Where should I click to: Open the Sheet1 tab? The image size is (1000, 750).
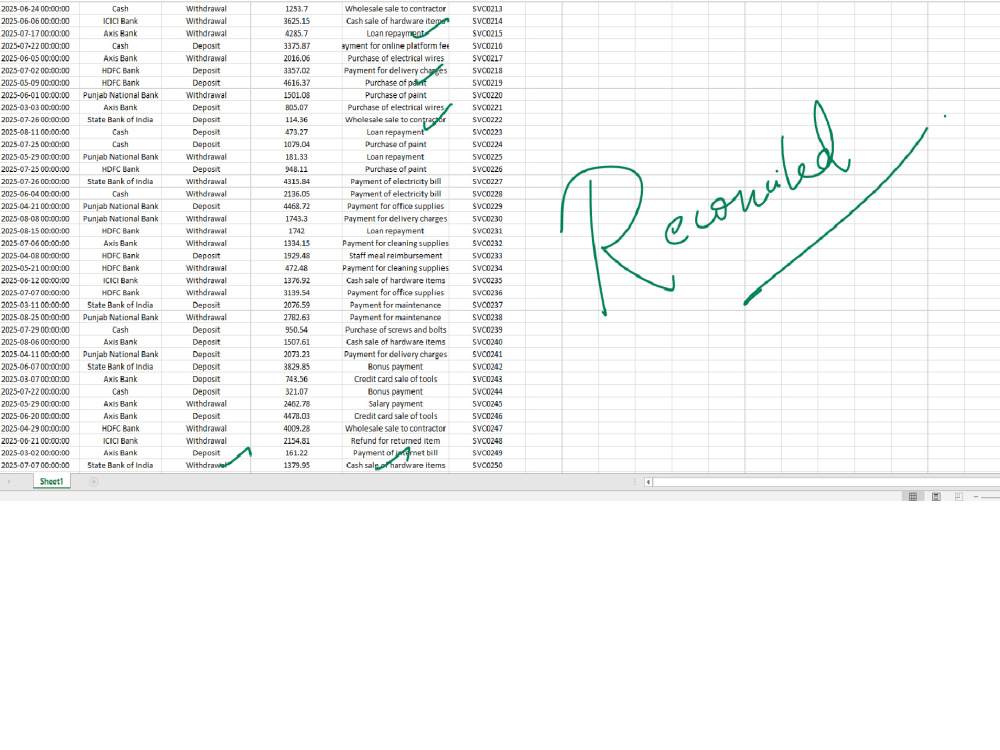52,482
